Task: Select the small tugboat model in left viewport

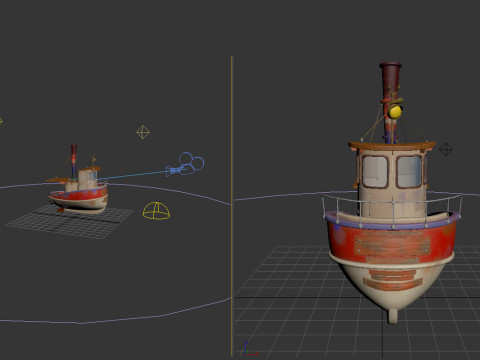Action: (x=79, y=180)
